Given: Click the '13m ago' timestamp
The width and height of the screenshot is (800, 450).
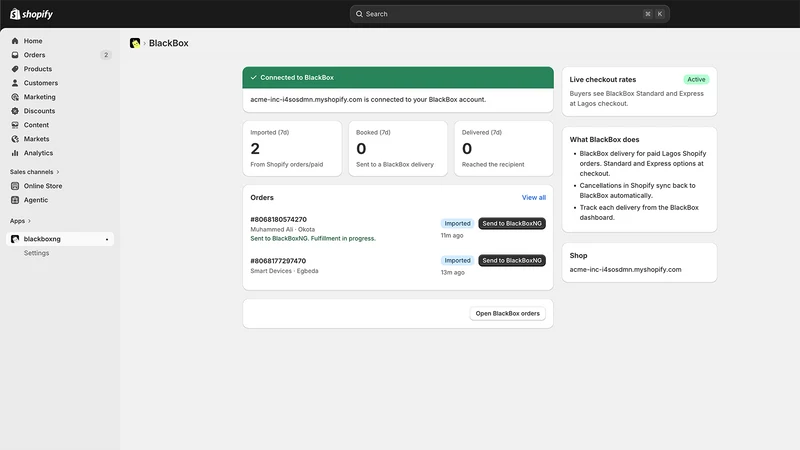Looking at the screenshot, I should coord(453,272).
